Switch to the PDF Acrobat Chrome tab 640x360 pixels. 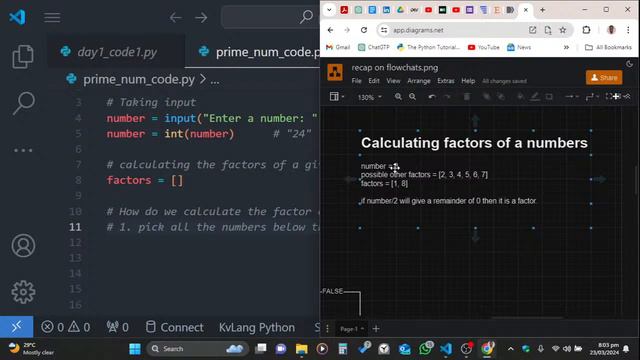pos(344,10)
